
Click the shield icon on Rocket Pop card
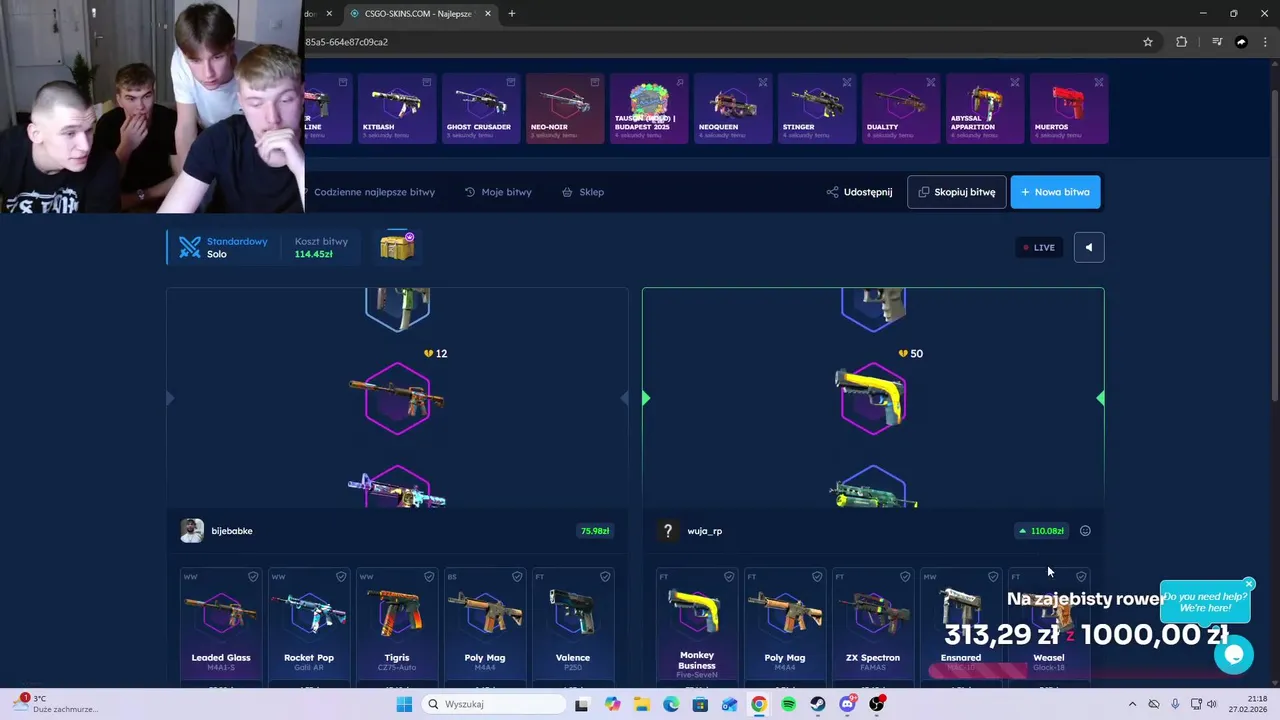341,577
